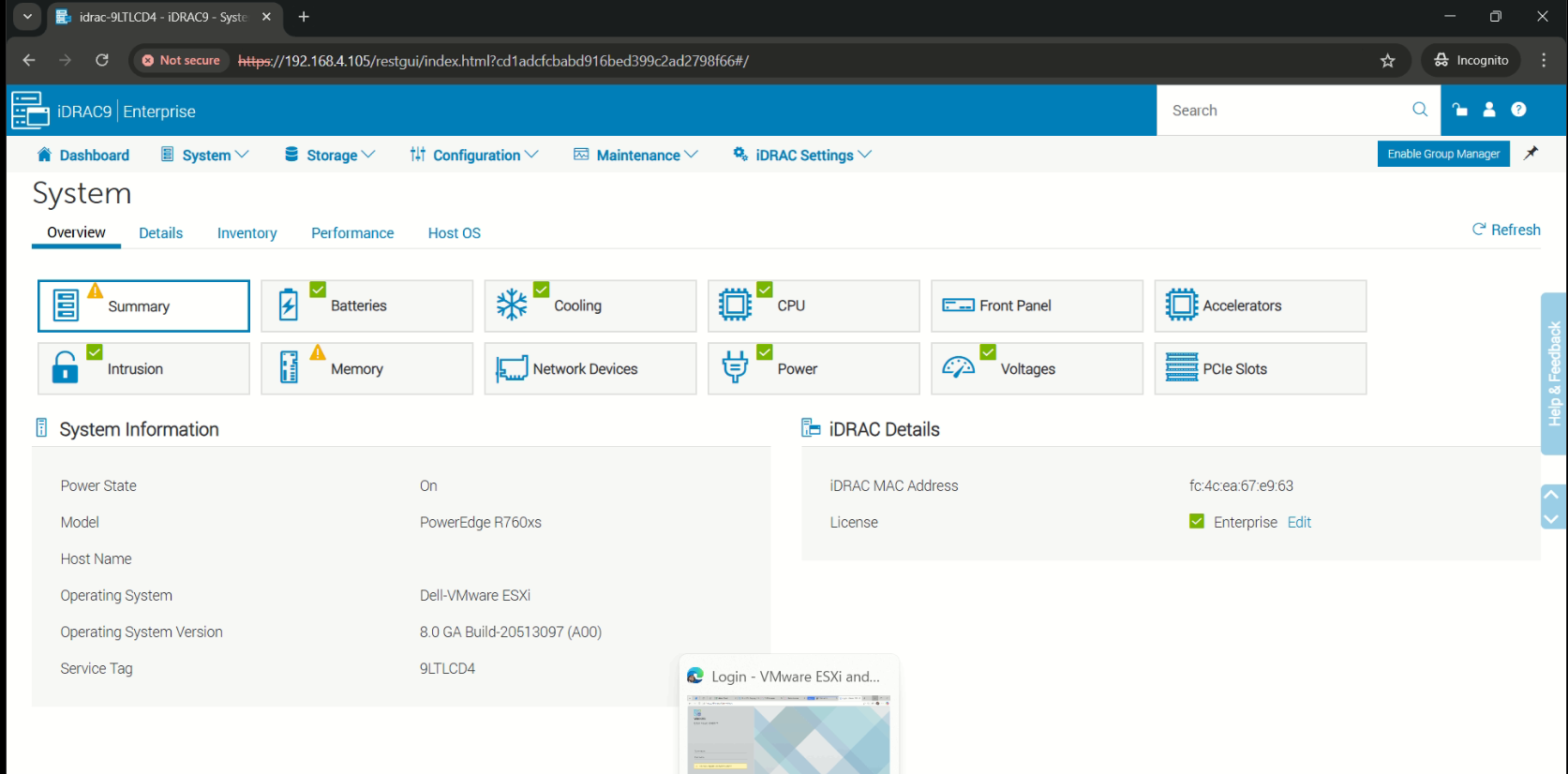The image size is (1568, 774).
Task: Expand the Storage dropdown menu
Action: pyautogui.click(x=330, y=155)
